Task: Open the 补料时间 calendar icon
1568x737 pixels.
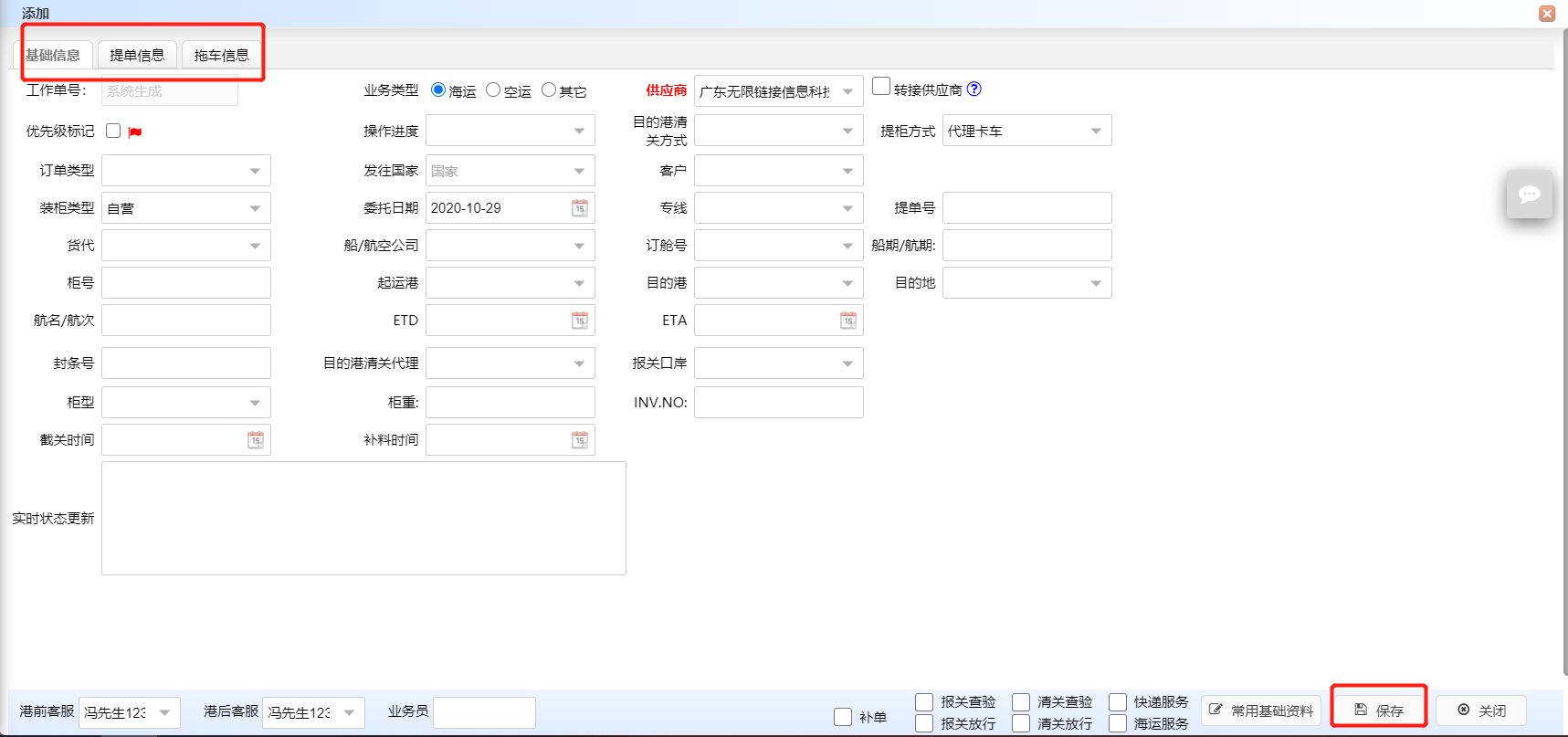Action: [x=580, y=440]
